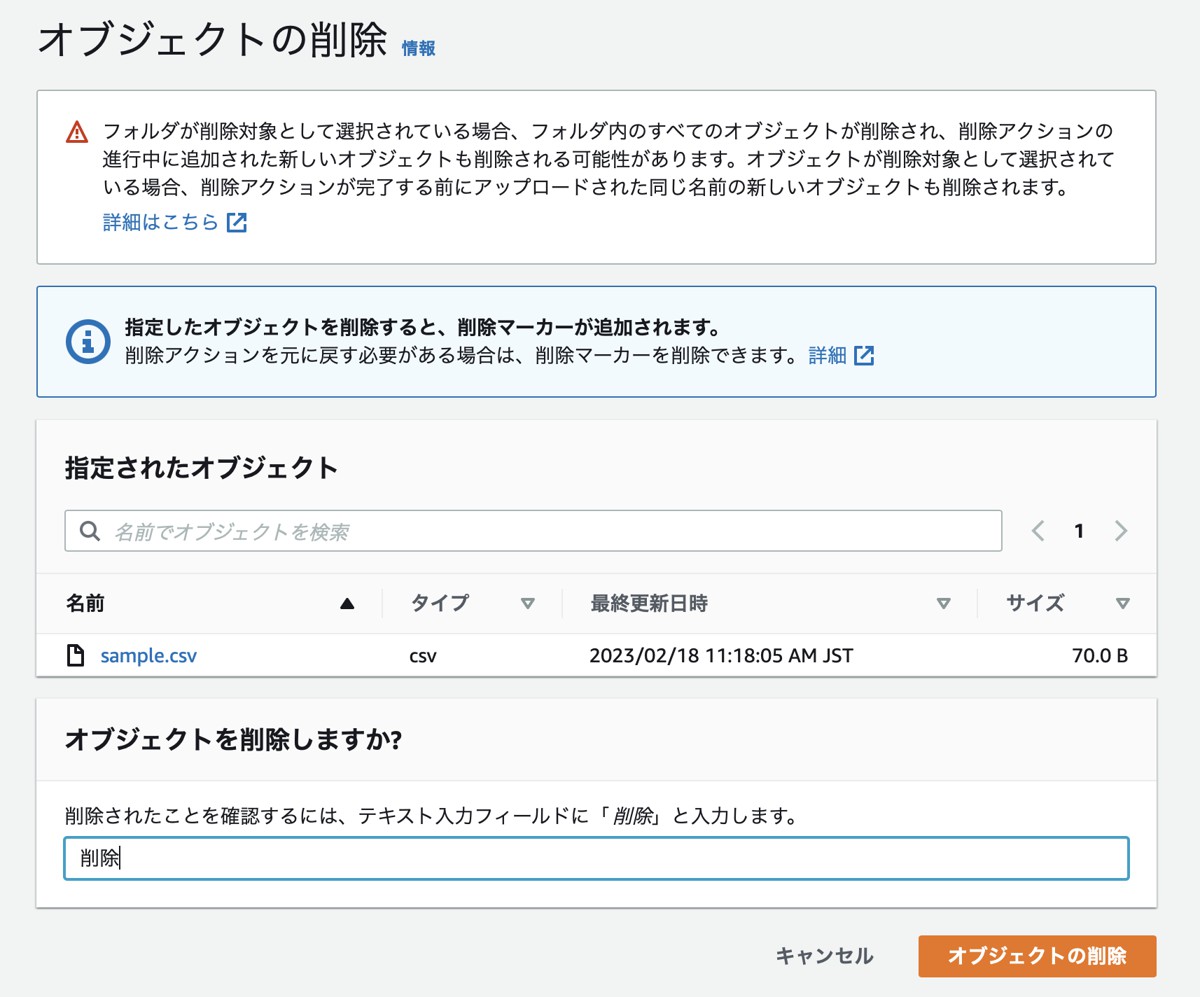Click the left pagination chevron
Viewport: 1200px width, 997px height.
1037,531
